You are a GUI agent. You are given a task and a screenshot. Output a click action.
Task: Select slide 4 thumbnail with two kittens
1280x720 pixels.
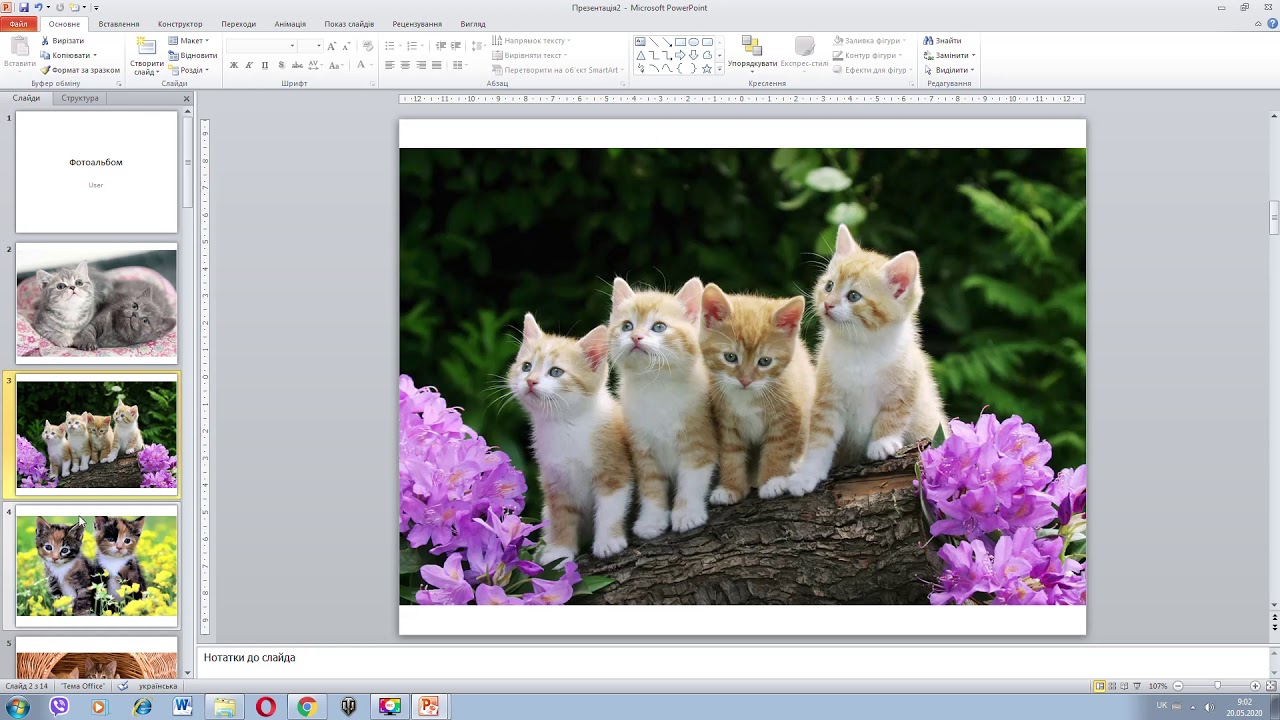click(96, 566)
